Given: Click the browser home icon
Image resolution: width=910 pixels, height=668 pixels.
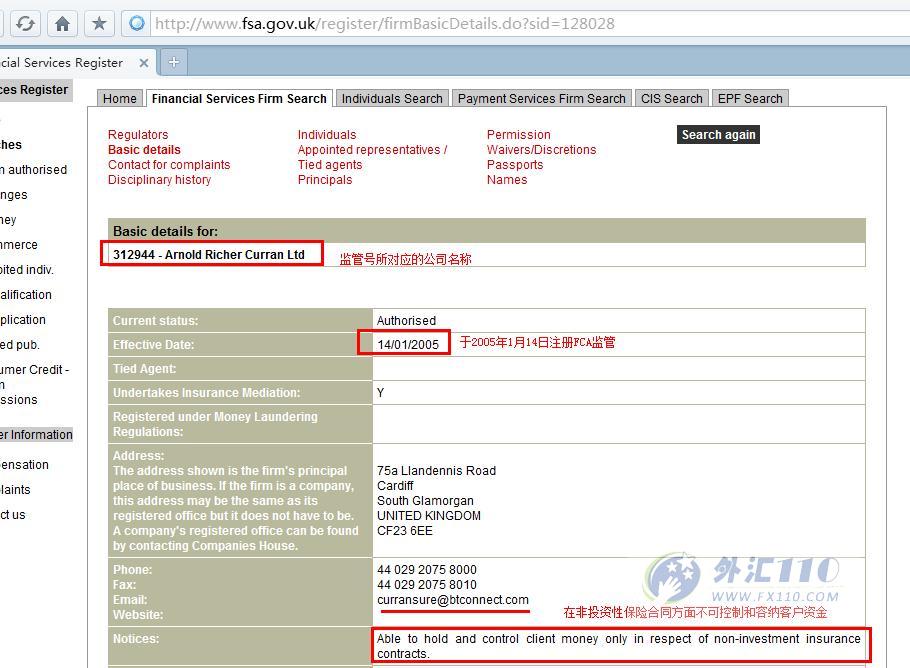Looking at the screenshot, I should click(x=62, y=24).
